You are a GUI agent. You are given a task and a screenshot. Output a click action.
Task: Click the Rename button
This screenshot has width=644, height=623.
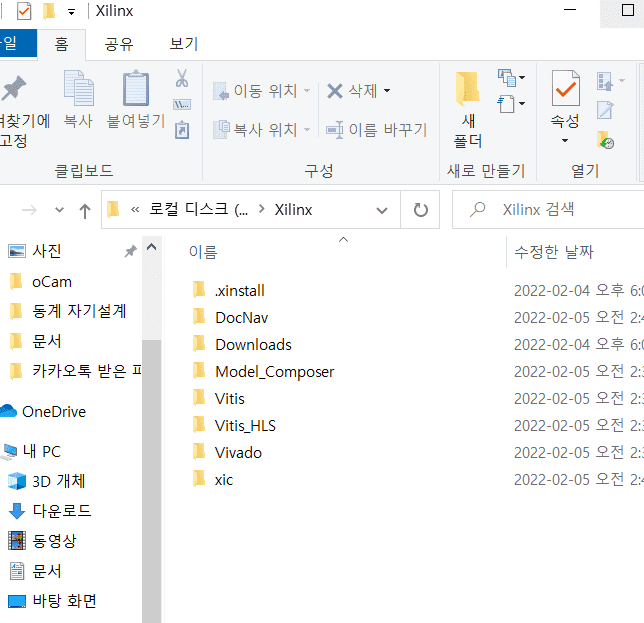[x=377, y=130]
